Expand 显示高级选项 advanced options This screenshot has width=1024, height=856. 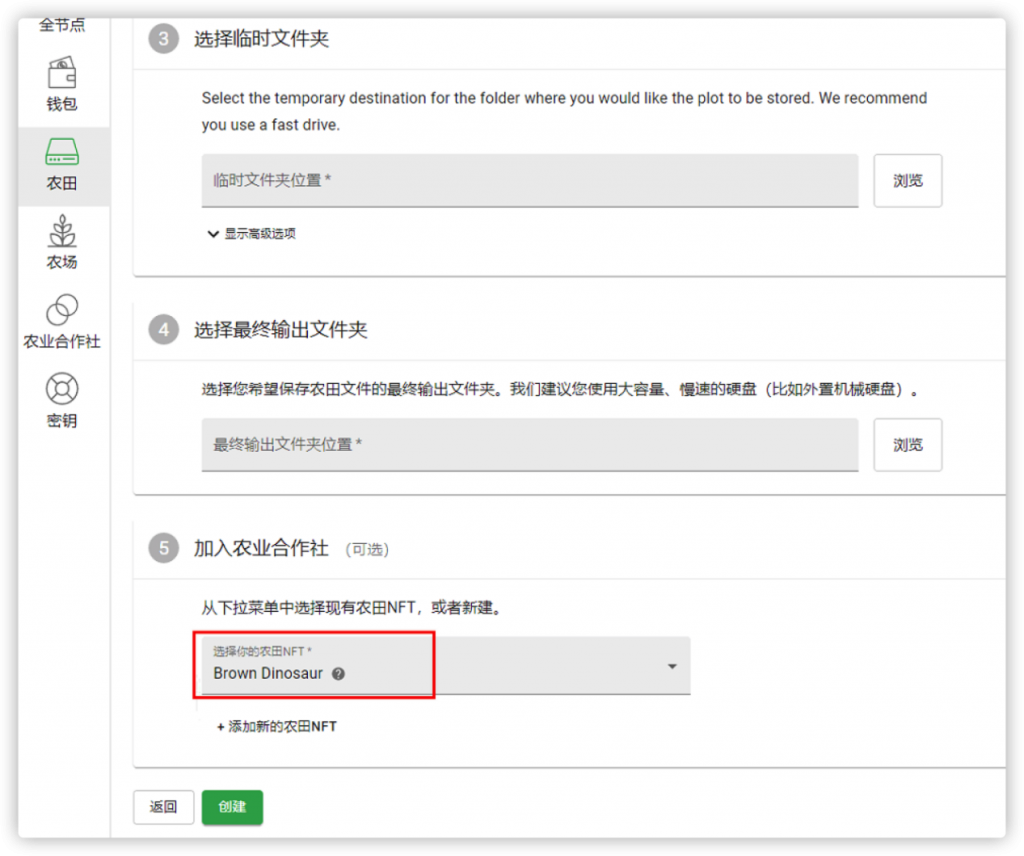[x=251, y=234]
